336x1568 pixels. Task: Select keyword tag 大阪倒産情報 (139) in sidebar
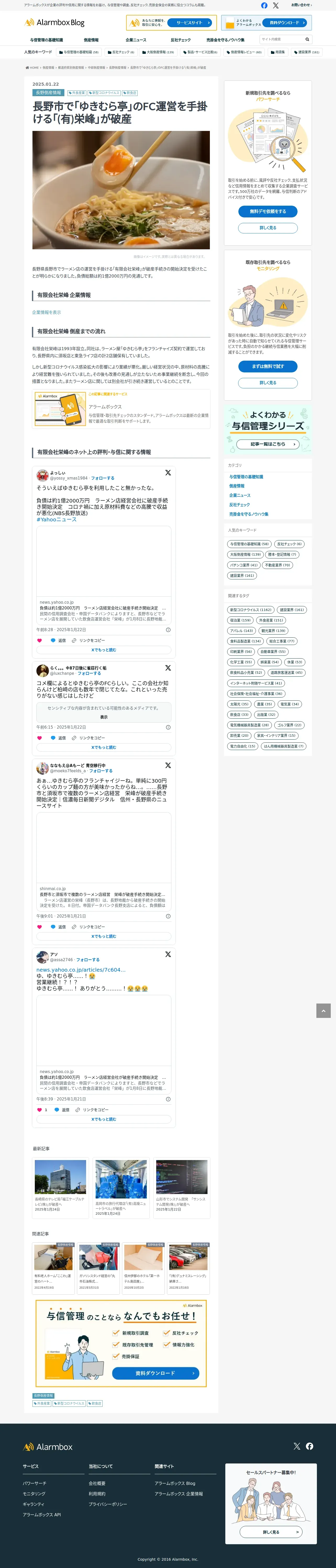[245, 555]
